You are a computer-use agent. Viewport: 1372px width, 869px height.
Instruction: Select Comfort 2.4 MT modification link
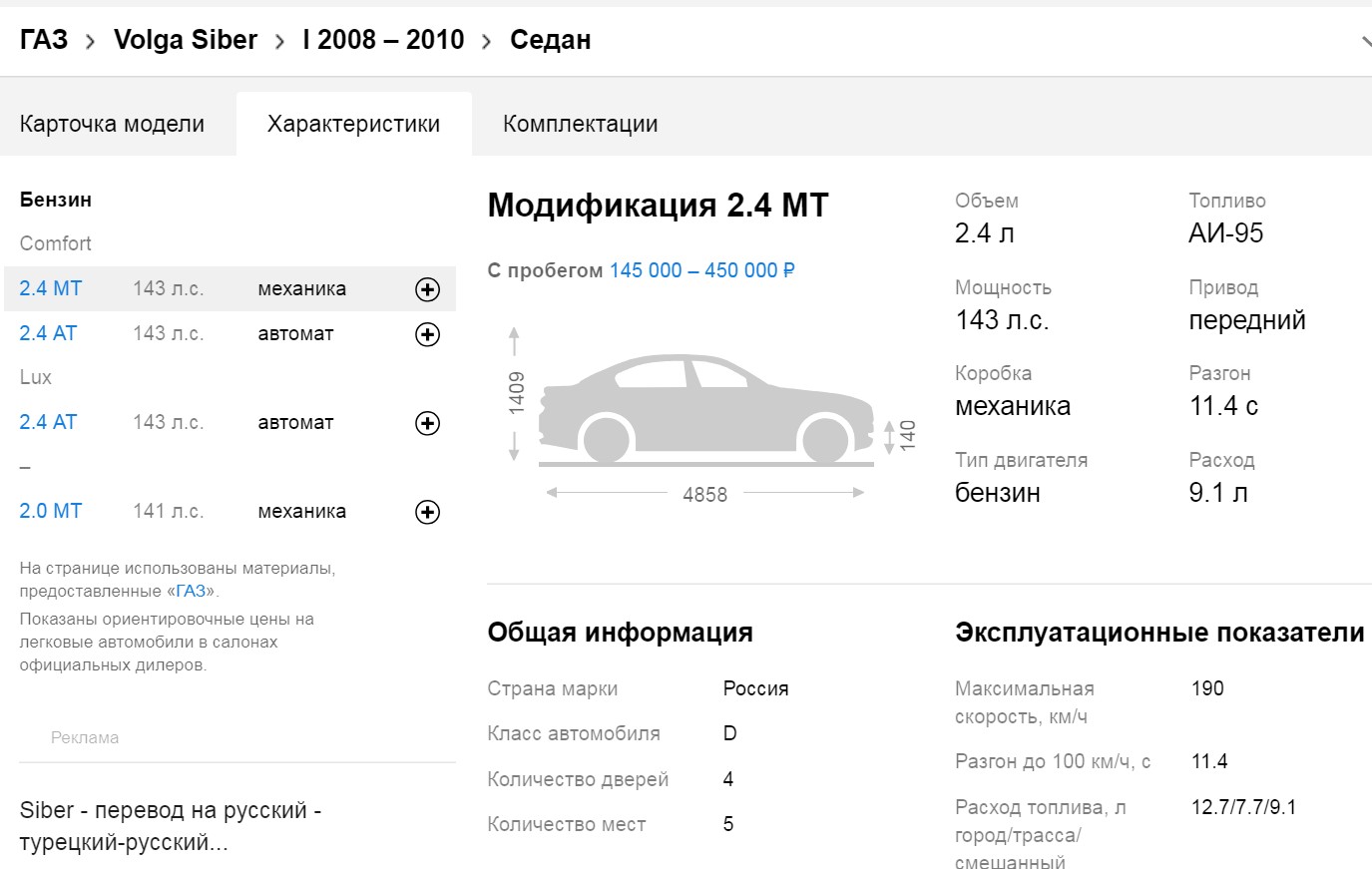51,288
